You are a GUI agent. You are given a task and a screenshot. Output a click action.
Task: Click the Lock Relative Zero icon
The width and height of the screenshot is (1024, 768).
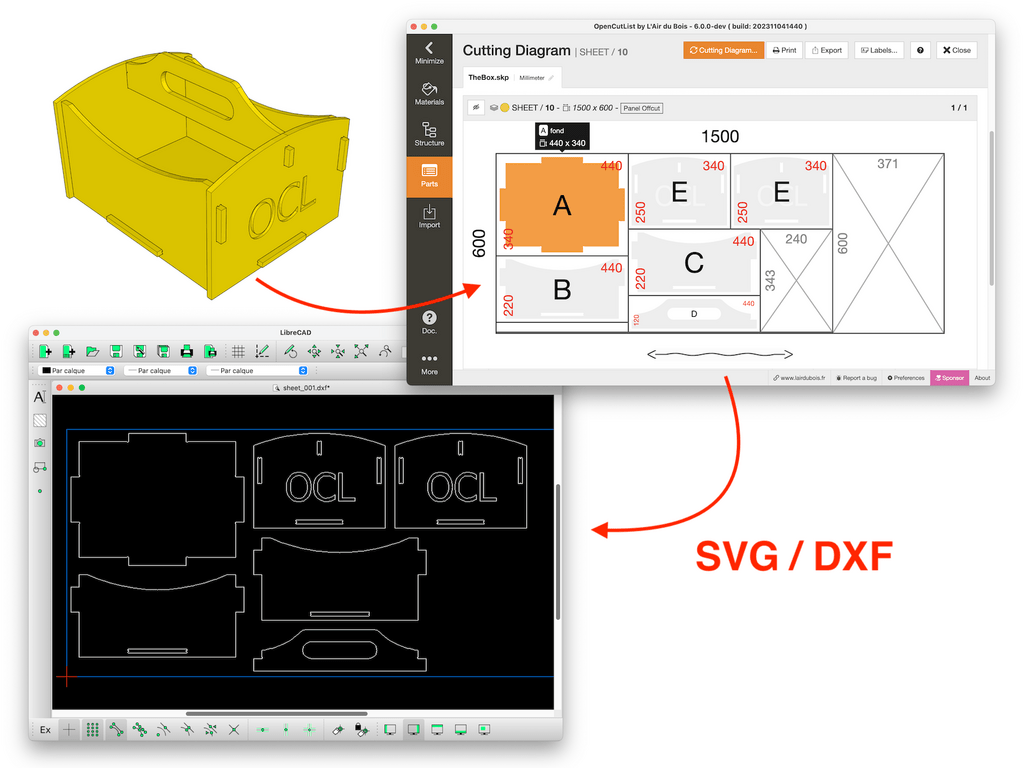tap(361, 729)
